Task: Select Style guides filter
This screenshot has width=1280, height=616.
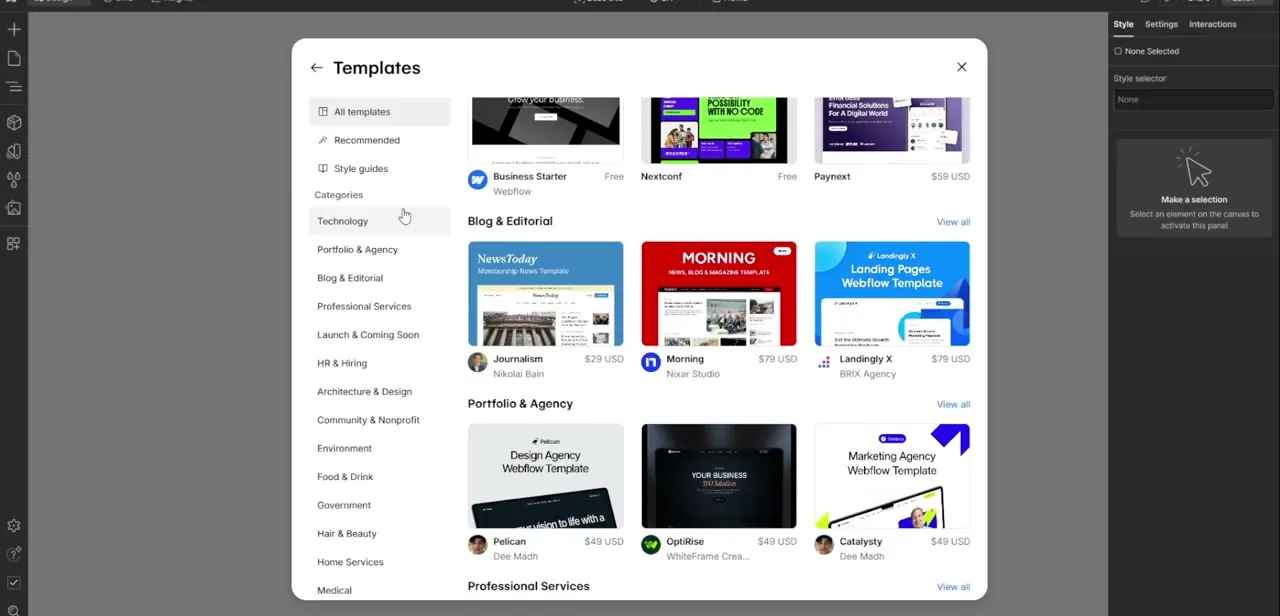Action: [380, 169]
